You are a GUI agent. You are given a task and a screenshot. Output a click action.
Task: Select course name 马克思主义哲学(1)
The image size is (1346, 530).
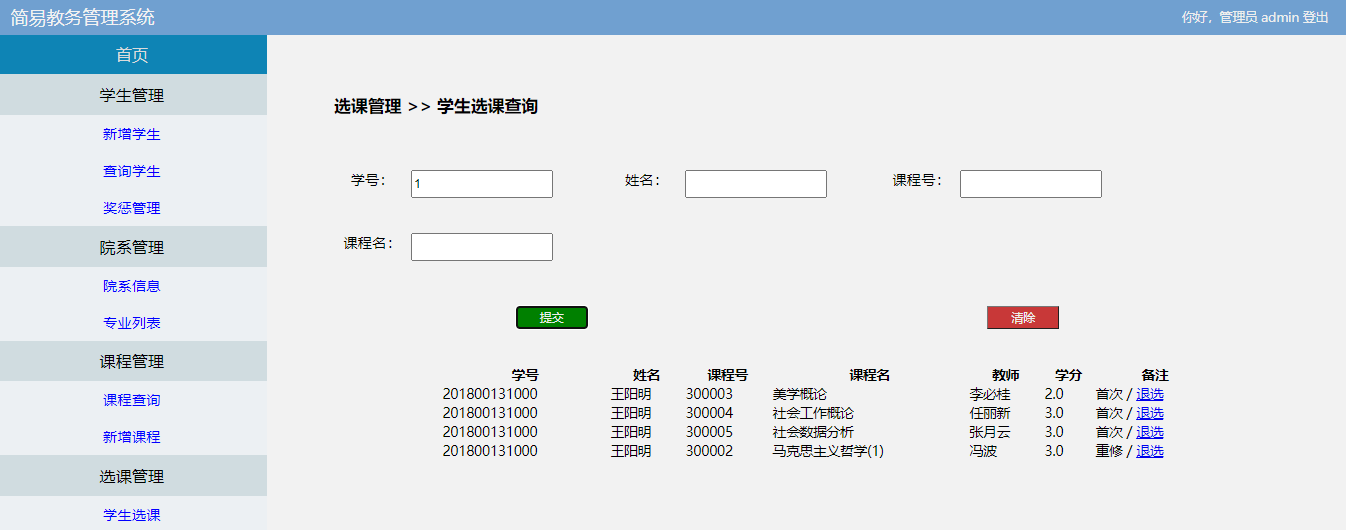(828, 451)
